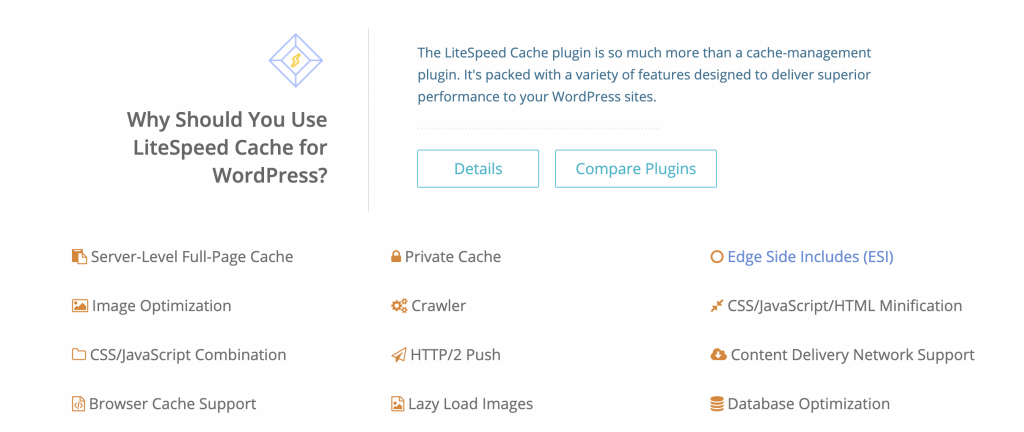1024x432 pixels.
Task: Click the Browser Cache Support code icon
Action: pyautogui.click(x=78, y=404)
